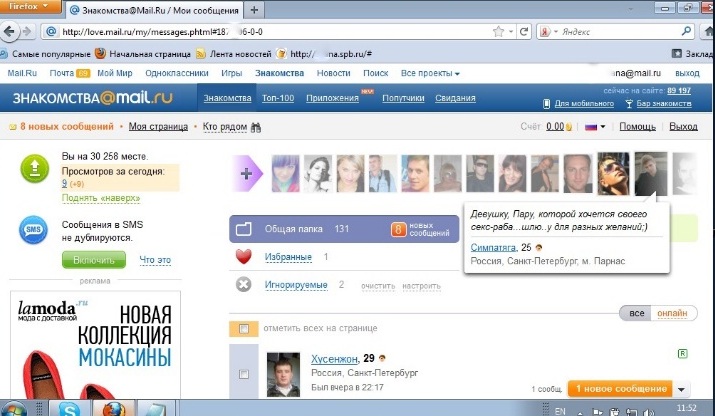Select the Знакомства@Mail.Ru browser tab
715x416 pixels.
click(x=154, y=10)
